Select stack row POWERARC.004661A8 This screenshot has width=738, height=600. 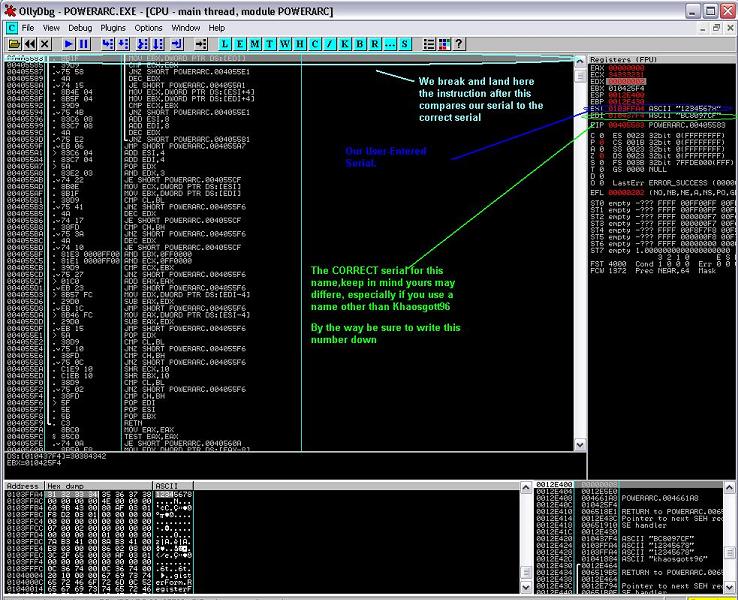(x=629, y=498)
